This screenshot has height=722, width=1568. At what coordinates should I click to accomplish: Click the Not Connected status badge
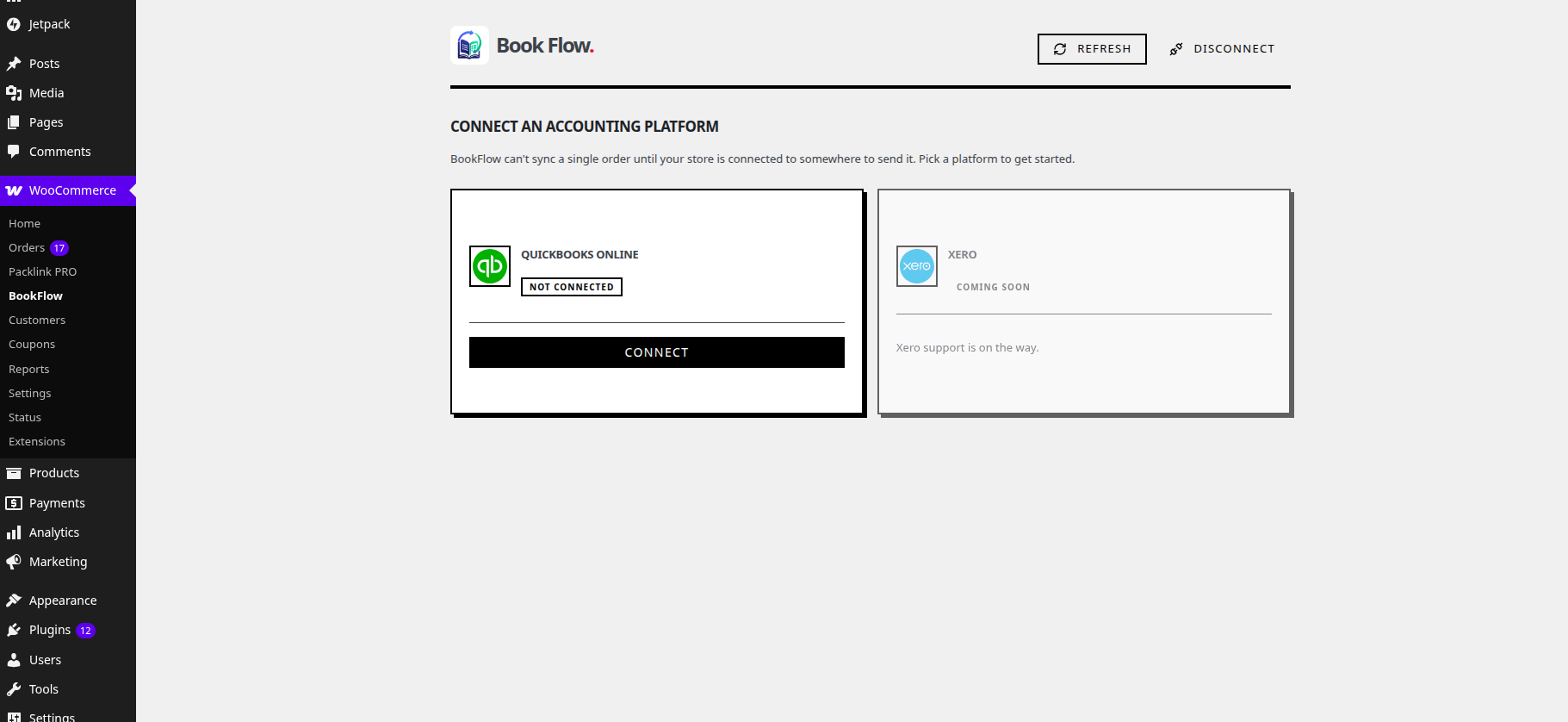pos(572,287)
